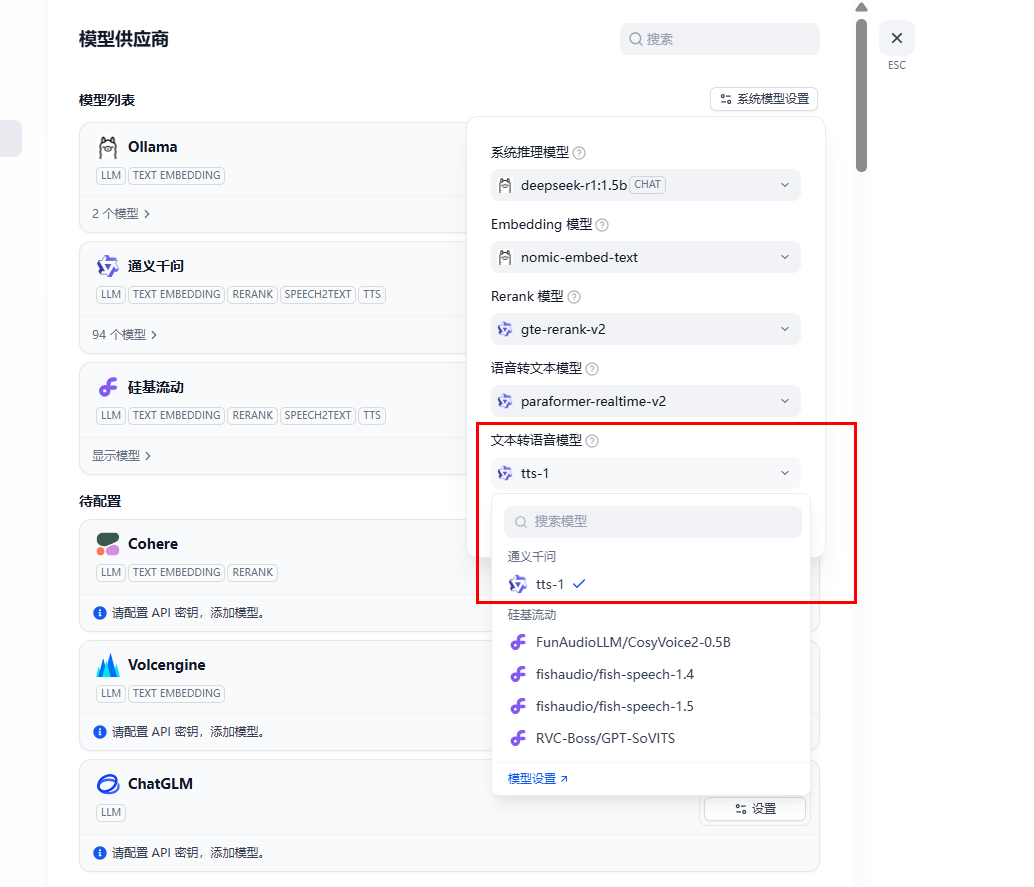Click the 待配置 section heading
The height and width of the screenshot is (887, 1034).
[x=100, y=501]
